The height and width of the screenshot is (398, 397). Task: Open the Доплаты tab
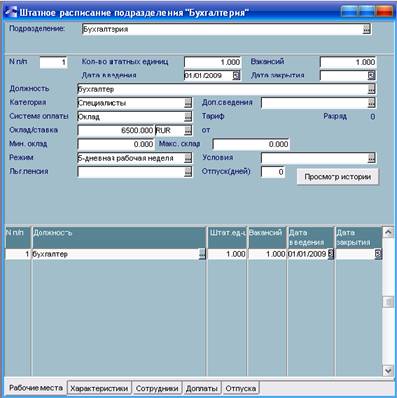(202, 388)
